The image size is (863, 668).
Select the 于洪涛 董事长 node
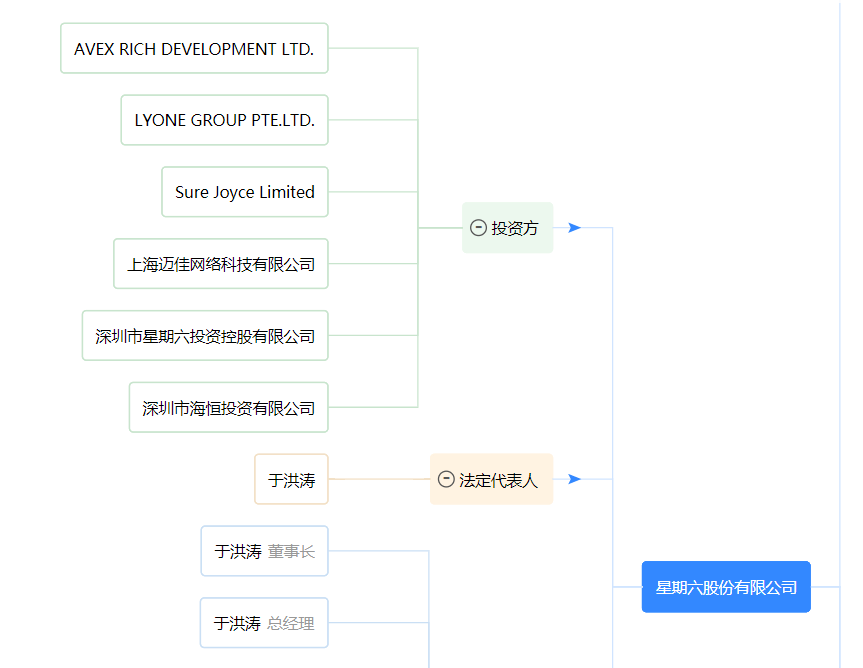pos(265,551)
